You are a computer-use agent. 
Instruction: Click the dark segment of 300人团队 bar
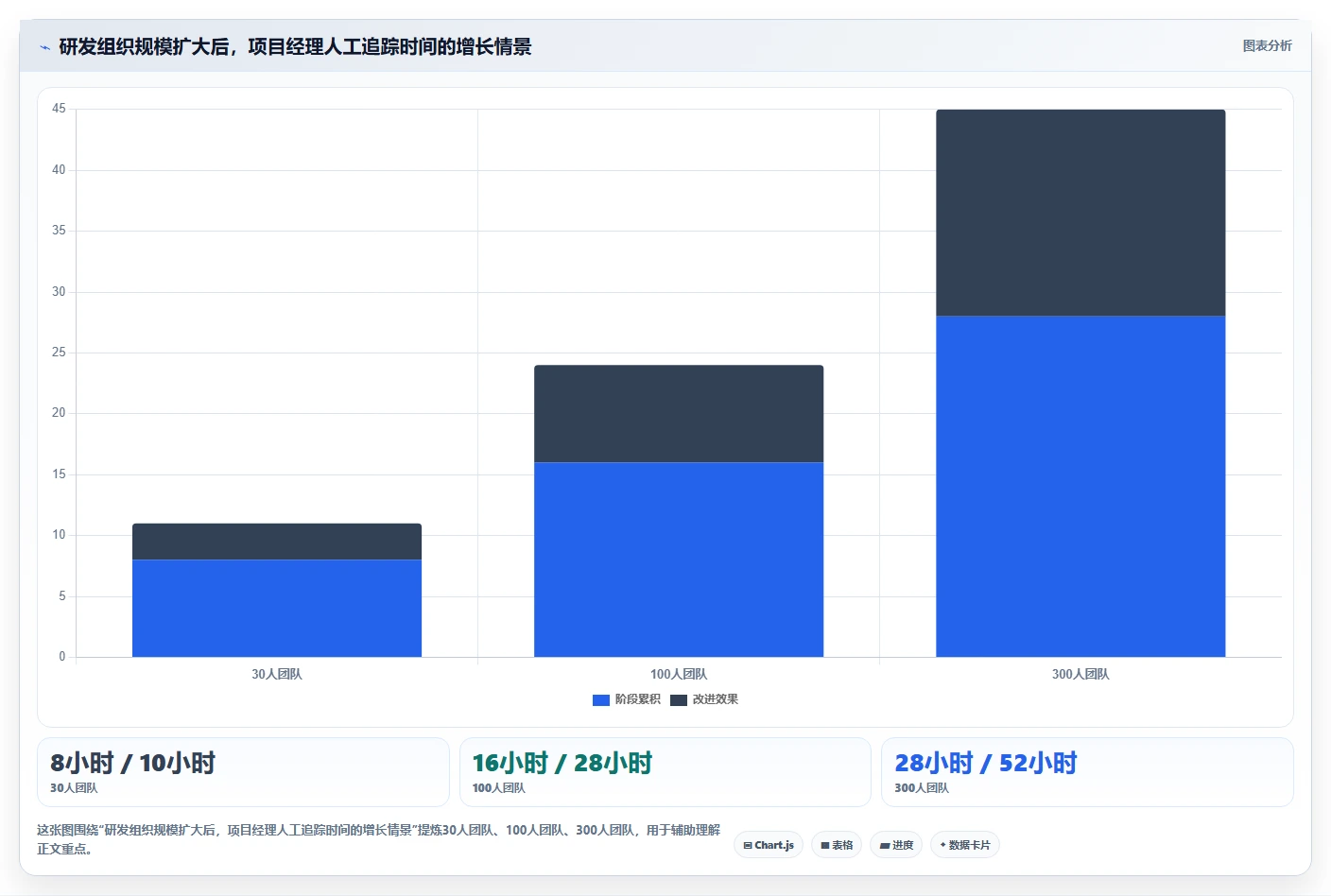pos(1080,213)
